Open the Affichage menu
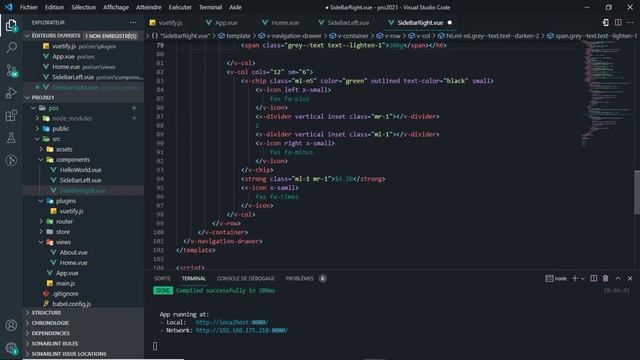 116,7
